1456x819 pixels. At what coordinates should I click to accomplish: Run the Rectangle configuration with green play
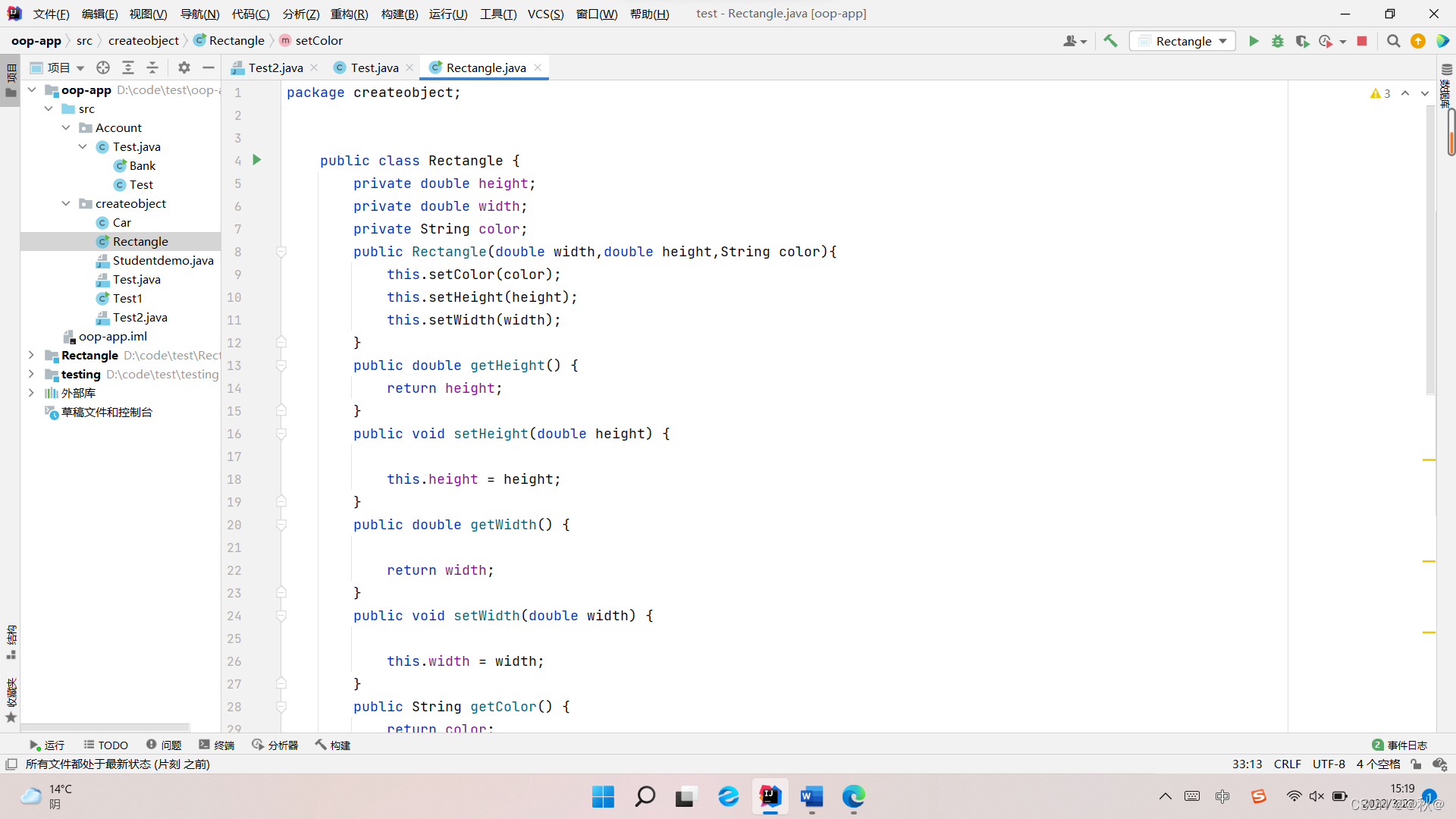(1254, 41)
